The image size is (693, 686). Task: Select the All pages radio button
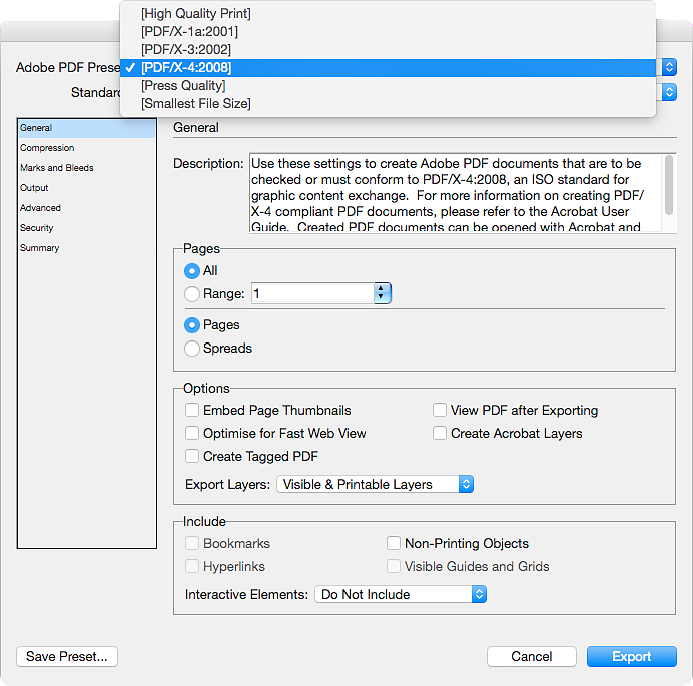tap(192, 271)
